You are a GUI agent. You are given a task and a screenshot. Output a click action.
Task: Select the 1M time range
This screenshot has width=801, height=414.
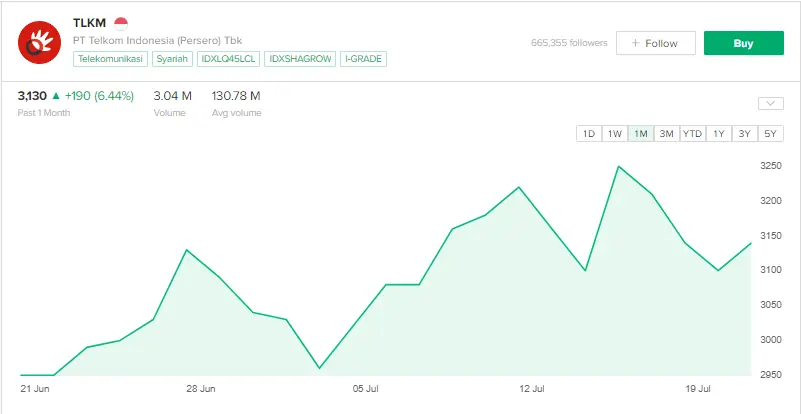click(x=641, y=134)
